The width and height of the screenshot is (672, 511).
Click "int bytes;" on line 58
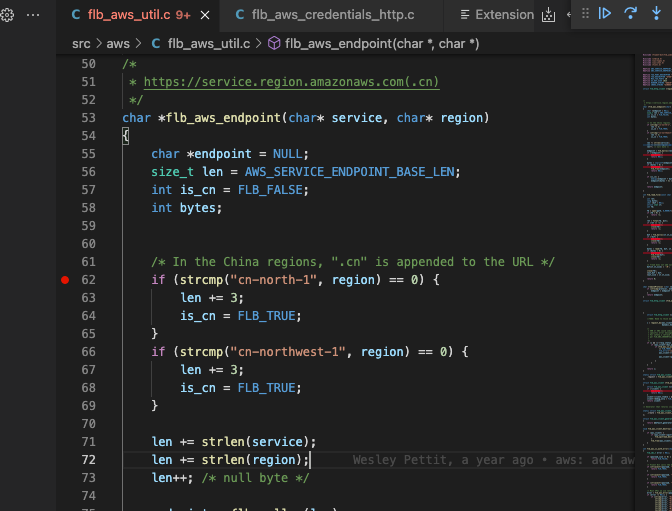click(x=186, y=208)
